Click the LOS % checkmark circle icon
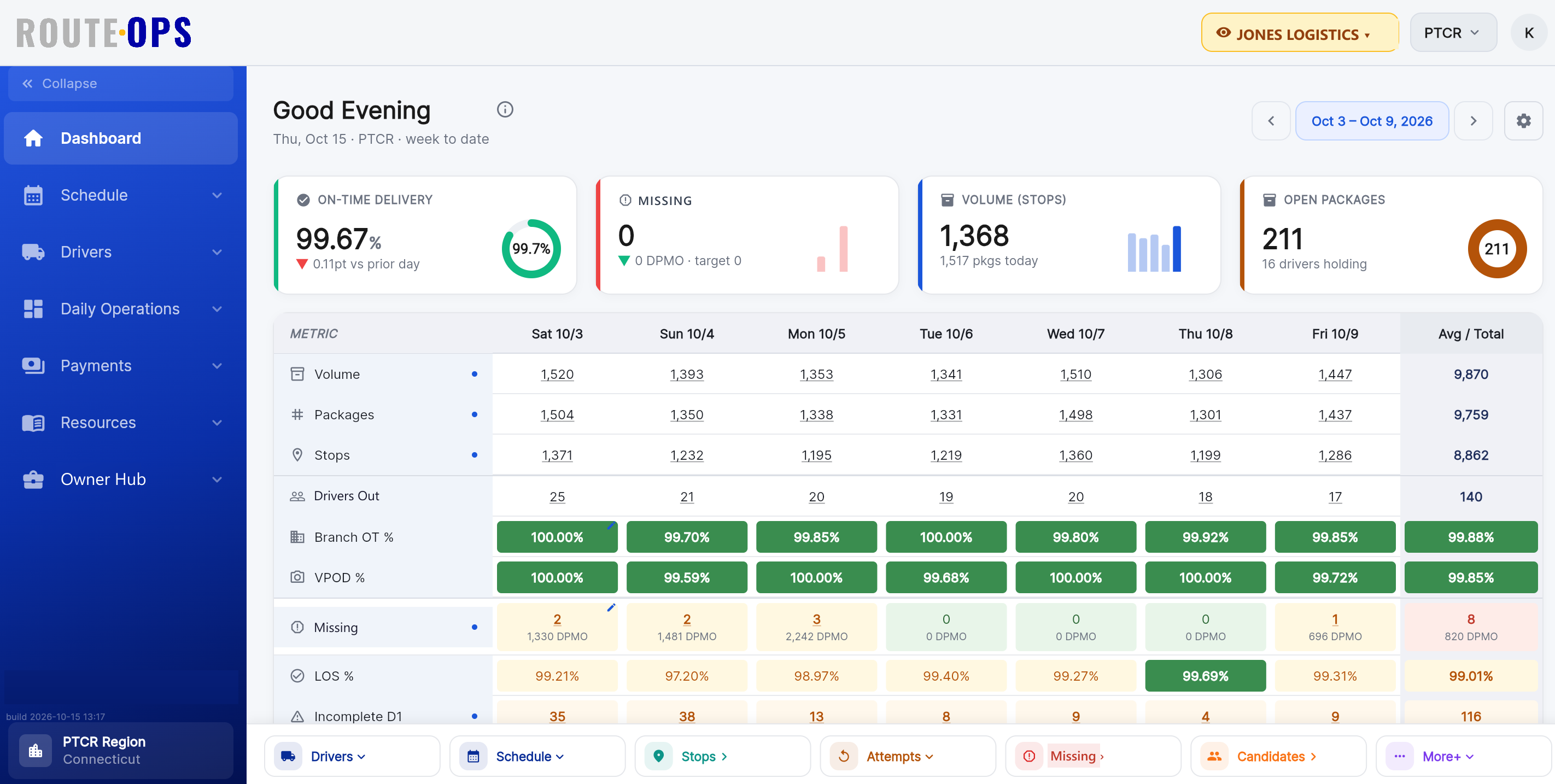This screenshot has width=1555, height=784. (297, 676)
